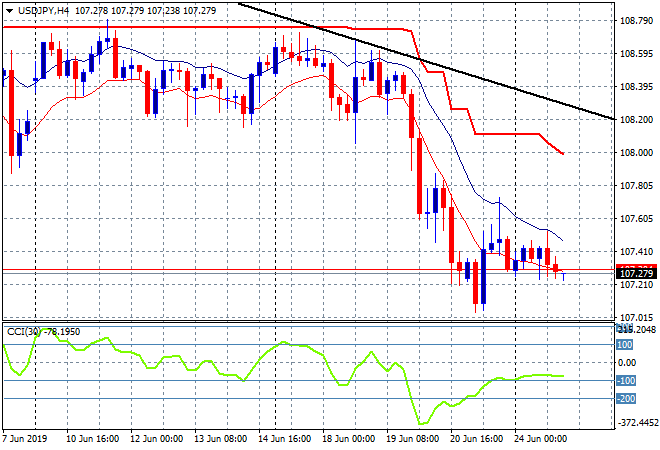The image size is (660, 450).
Task: Click the 108.790 price axis label
Action: (636, 21)
